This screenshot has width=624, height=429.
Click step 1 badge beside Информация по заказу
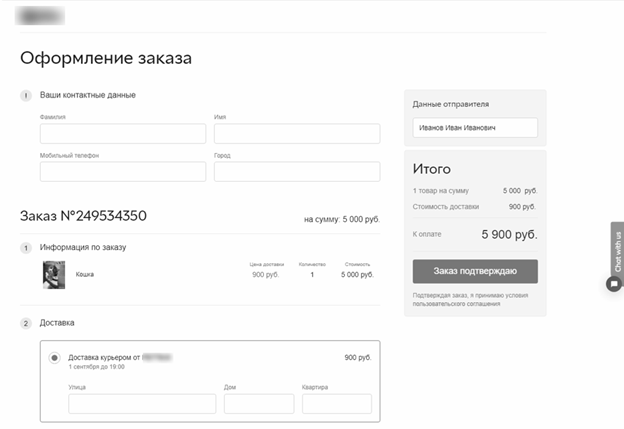click(26, 247)
